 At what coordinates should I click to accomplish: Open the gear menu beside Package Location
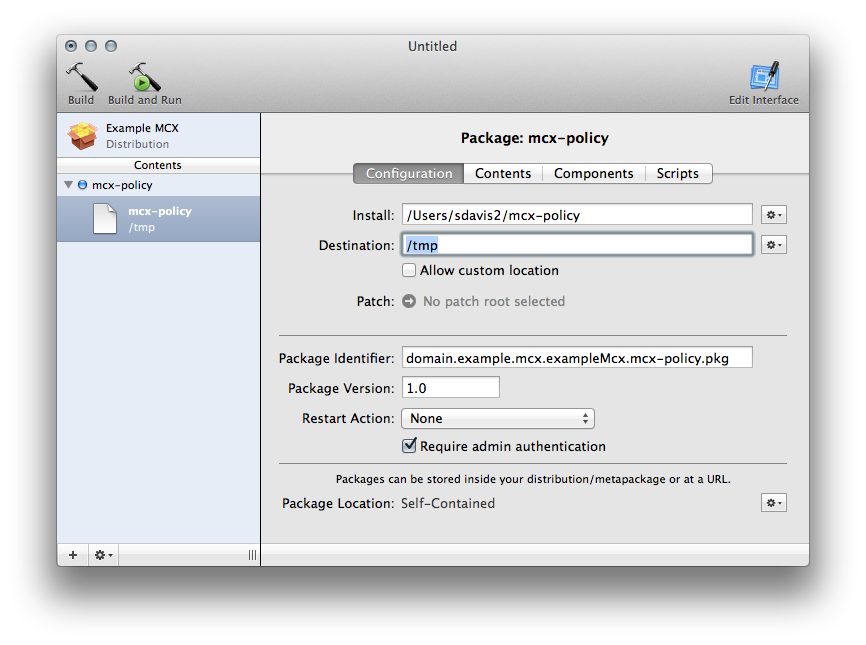[773, 503]
